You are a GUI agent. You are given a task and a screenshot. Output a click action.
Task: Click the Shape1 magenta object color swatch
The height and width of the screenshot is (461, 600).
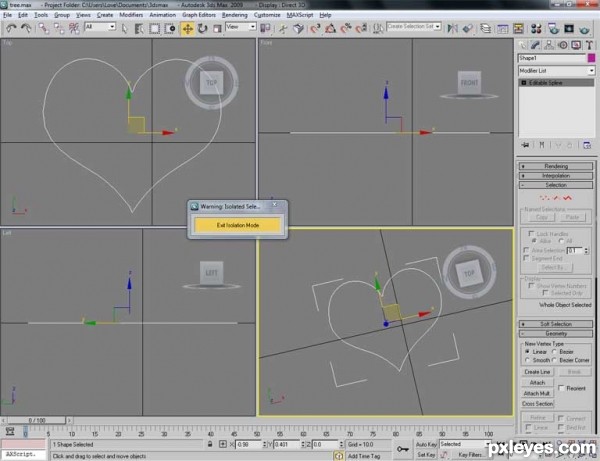pyautogui.click(x=591, y=58)
